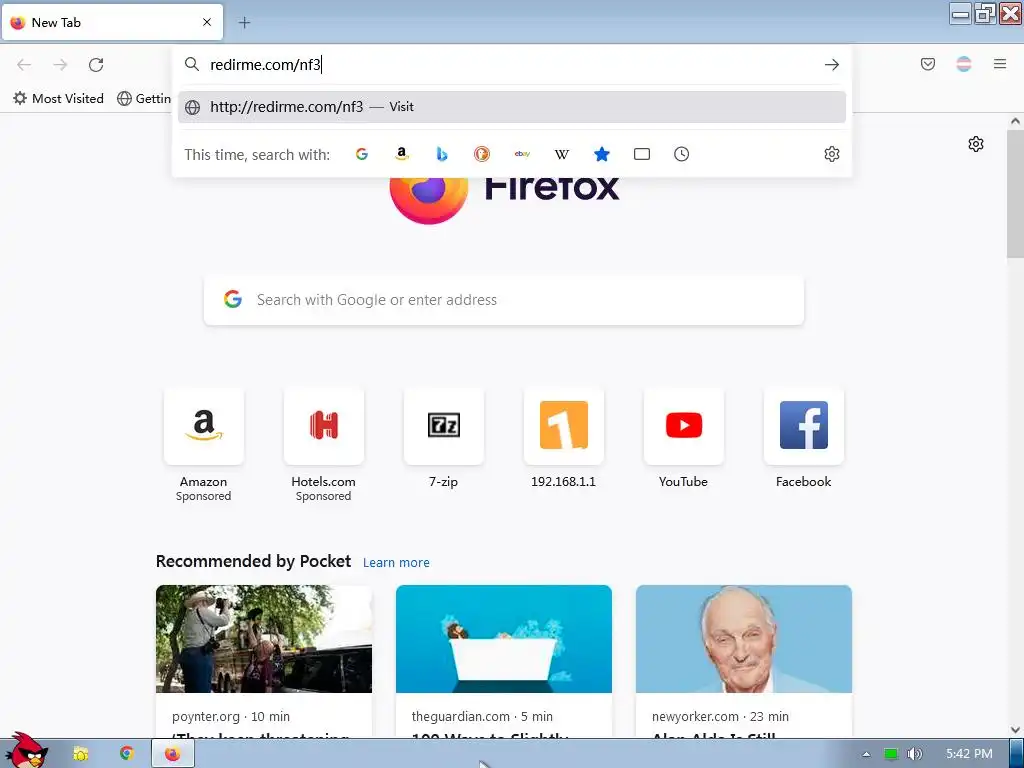Click the 5:42 PM clock
The height and width of the screenshot is (768, 1024).
click(969, 754)
